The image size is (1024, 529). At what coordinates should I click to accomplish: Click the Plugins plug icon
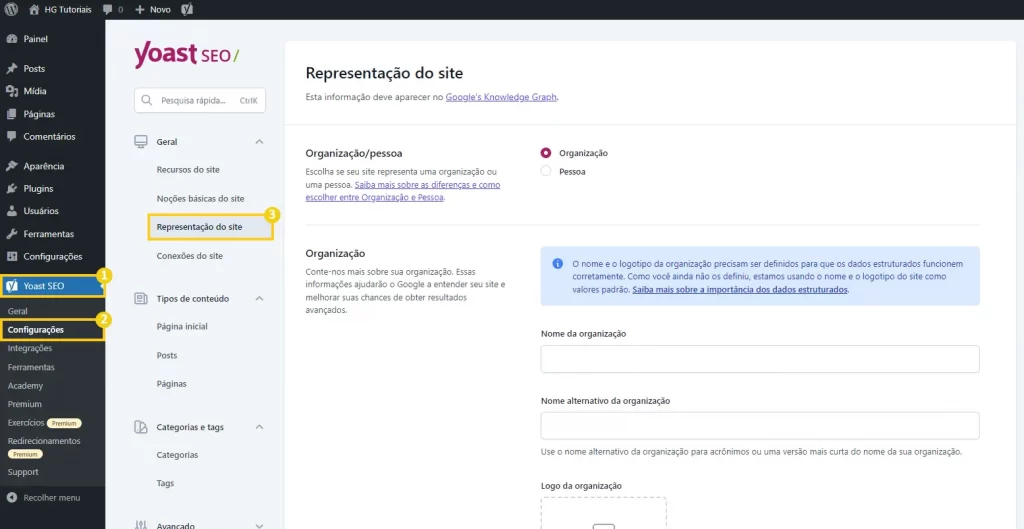11,189
